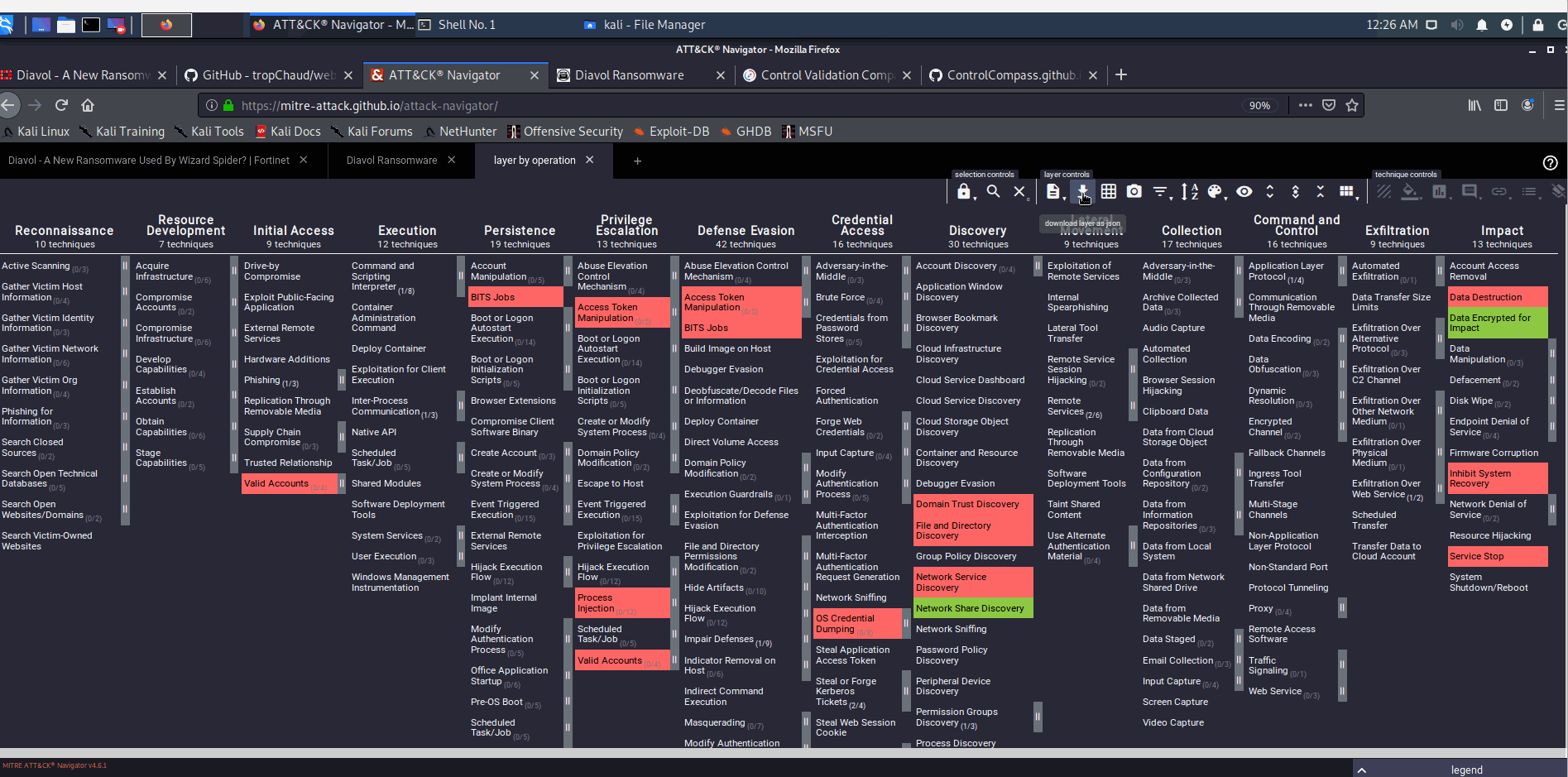The image size is (1568, 777).
Task: Select the 'layer by operation' tab
Action: coord(535,161)
